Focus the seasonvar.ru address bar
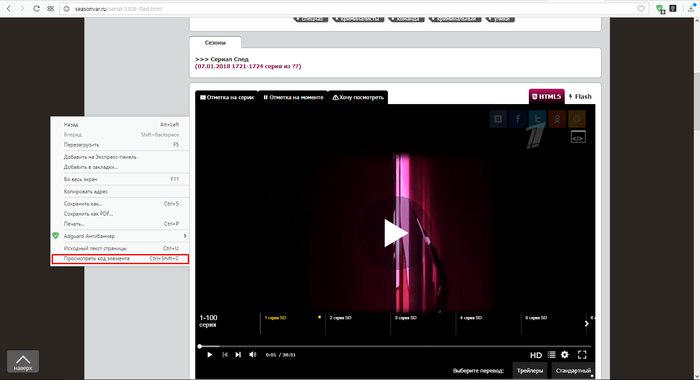 [x=353, y=8]
